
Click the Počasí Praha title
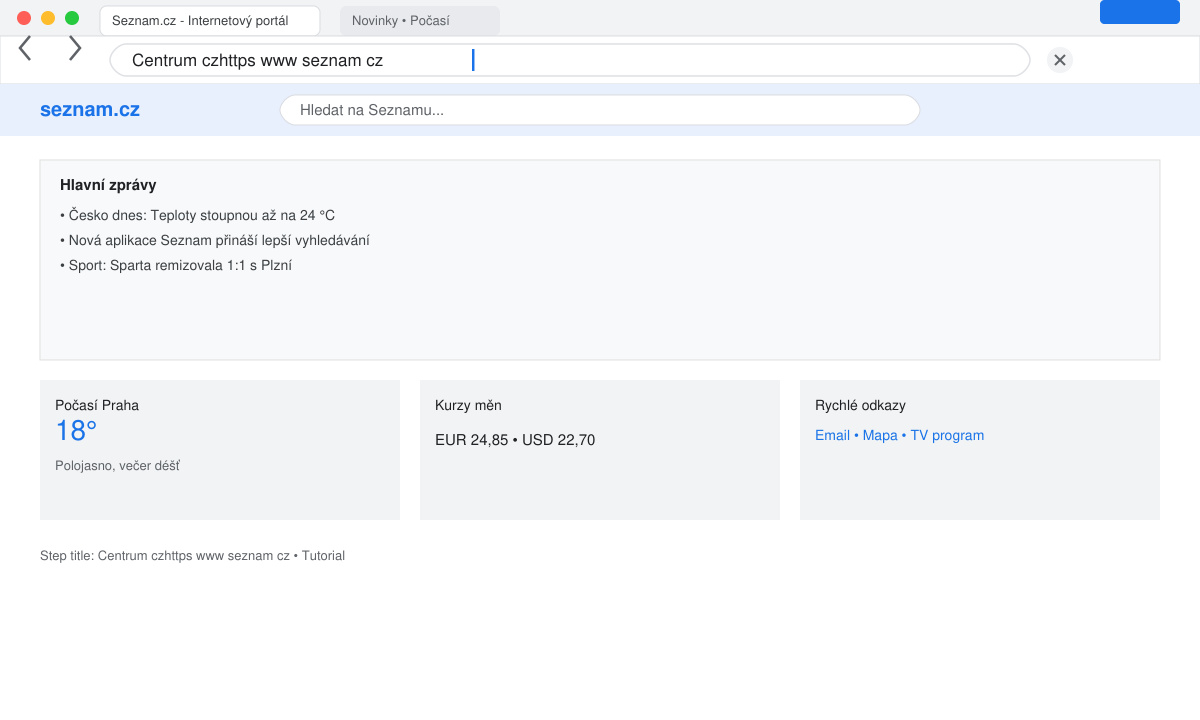[97, 405]
